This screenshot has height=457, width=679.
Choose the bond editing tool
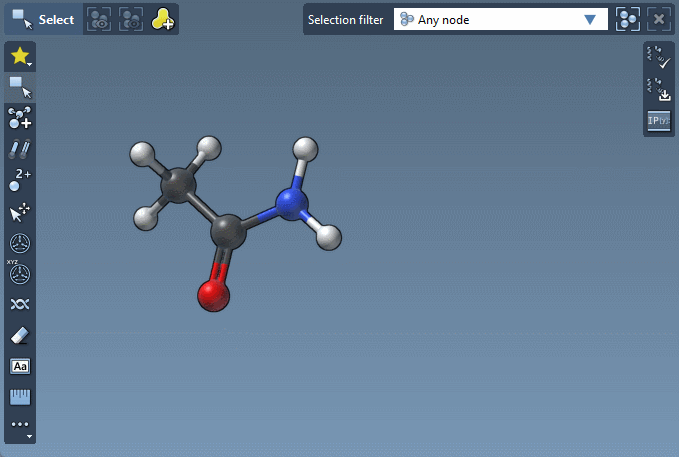tap(20, 149)
